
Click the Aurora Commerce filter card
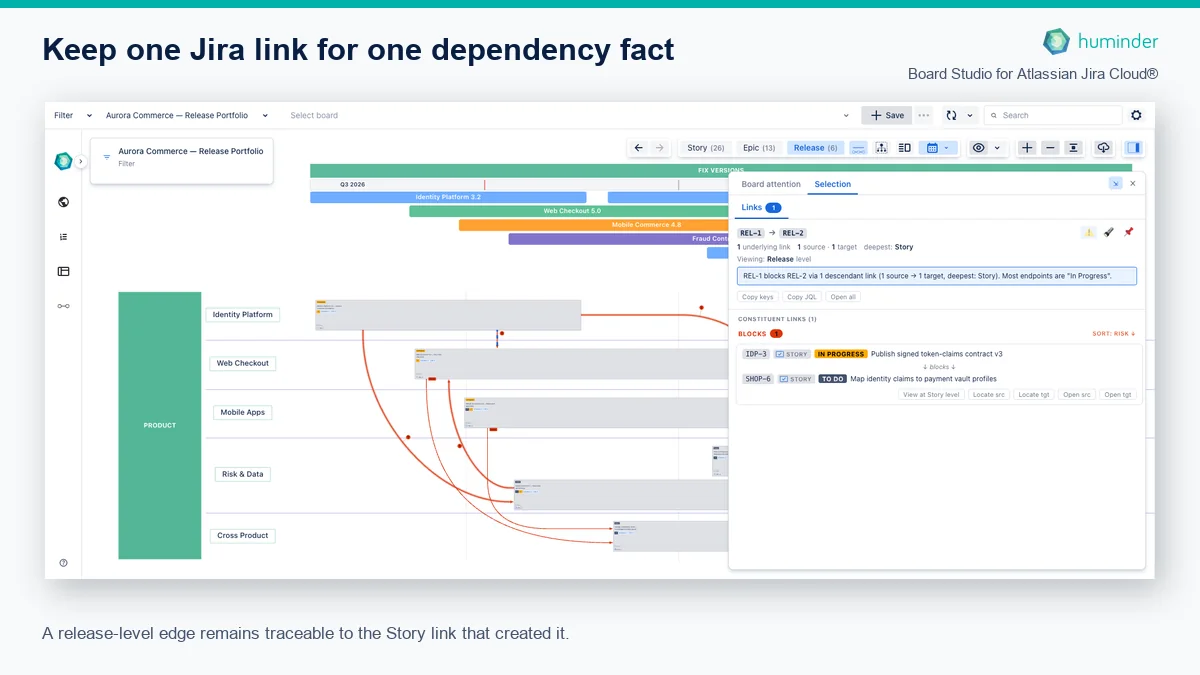click(x=182, y=161)
